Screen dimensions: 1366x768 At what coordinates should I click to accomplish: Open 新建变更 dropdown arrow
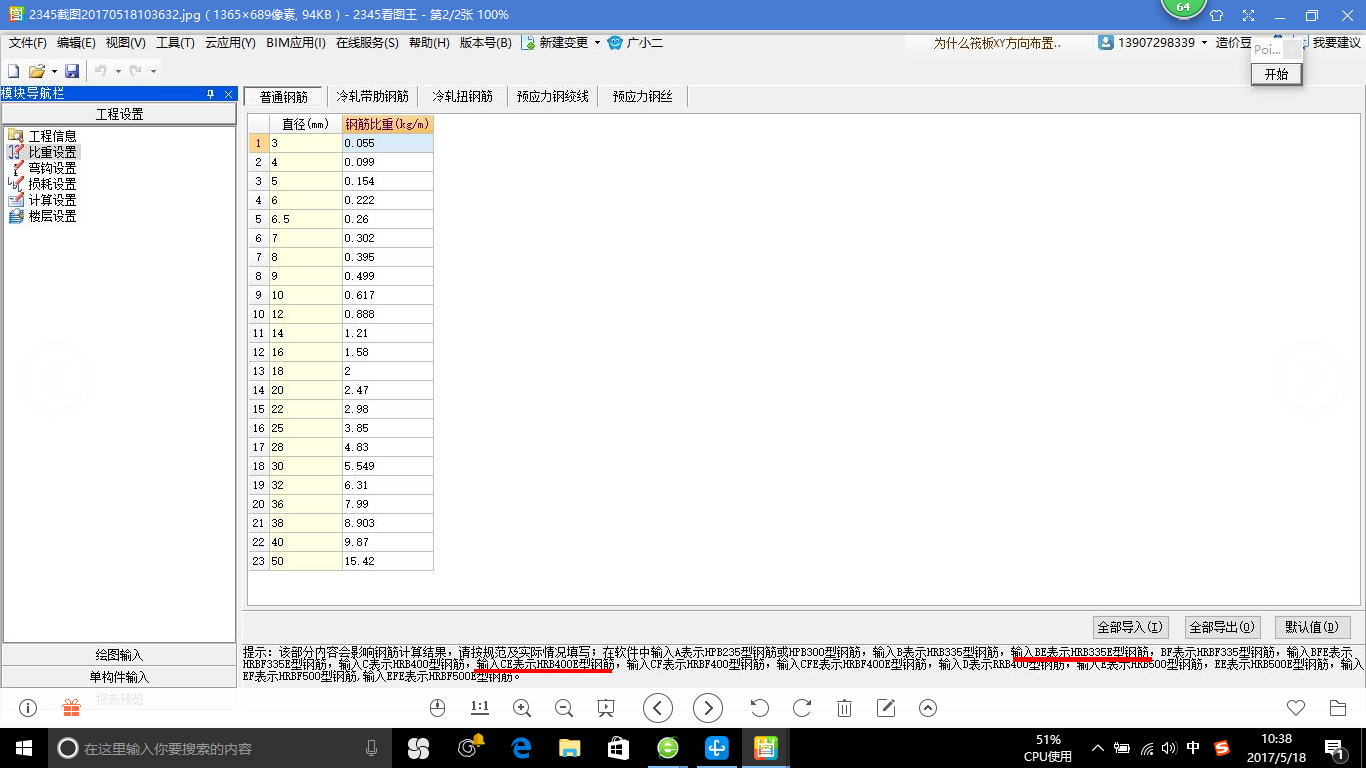(x=597, y=43)
